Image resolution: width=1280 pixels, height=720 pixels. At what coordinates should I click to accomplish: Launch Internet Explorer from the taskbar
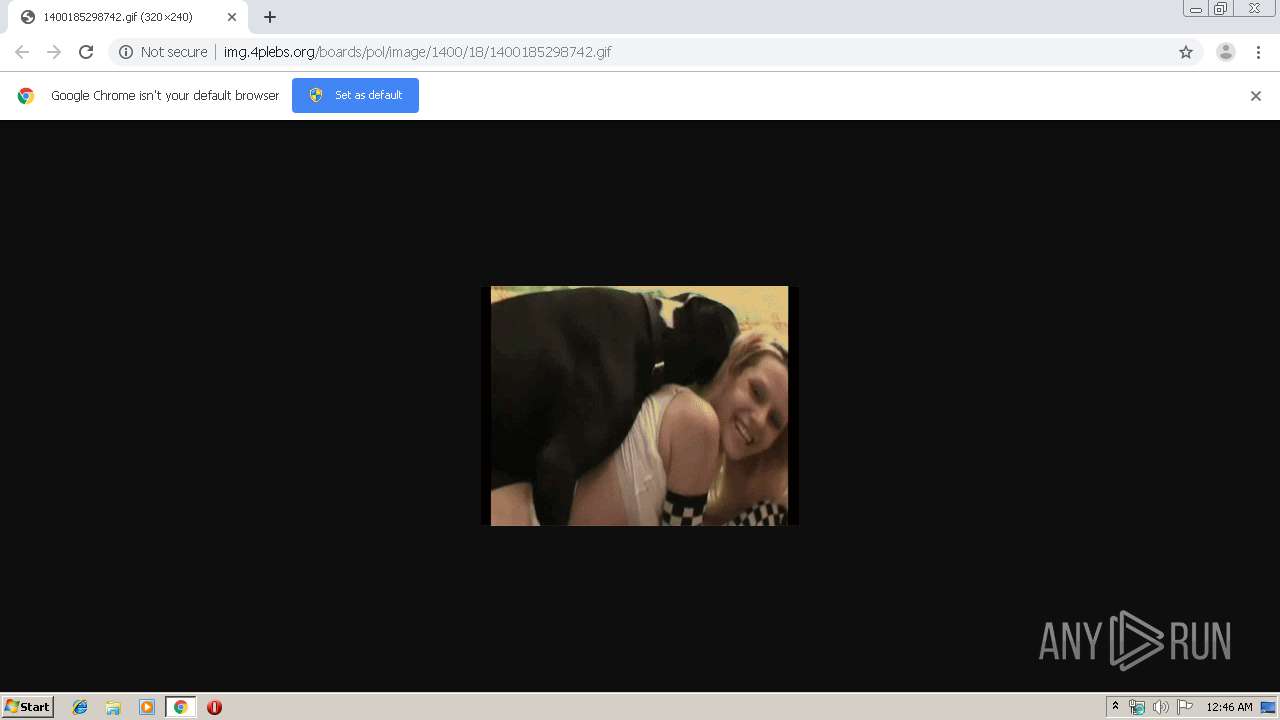80,707
